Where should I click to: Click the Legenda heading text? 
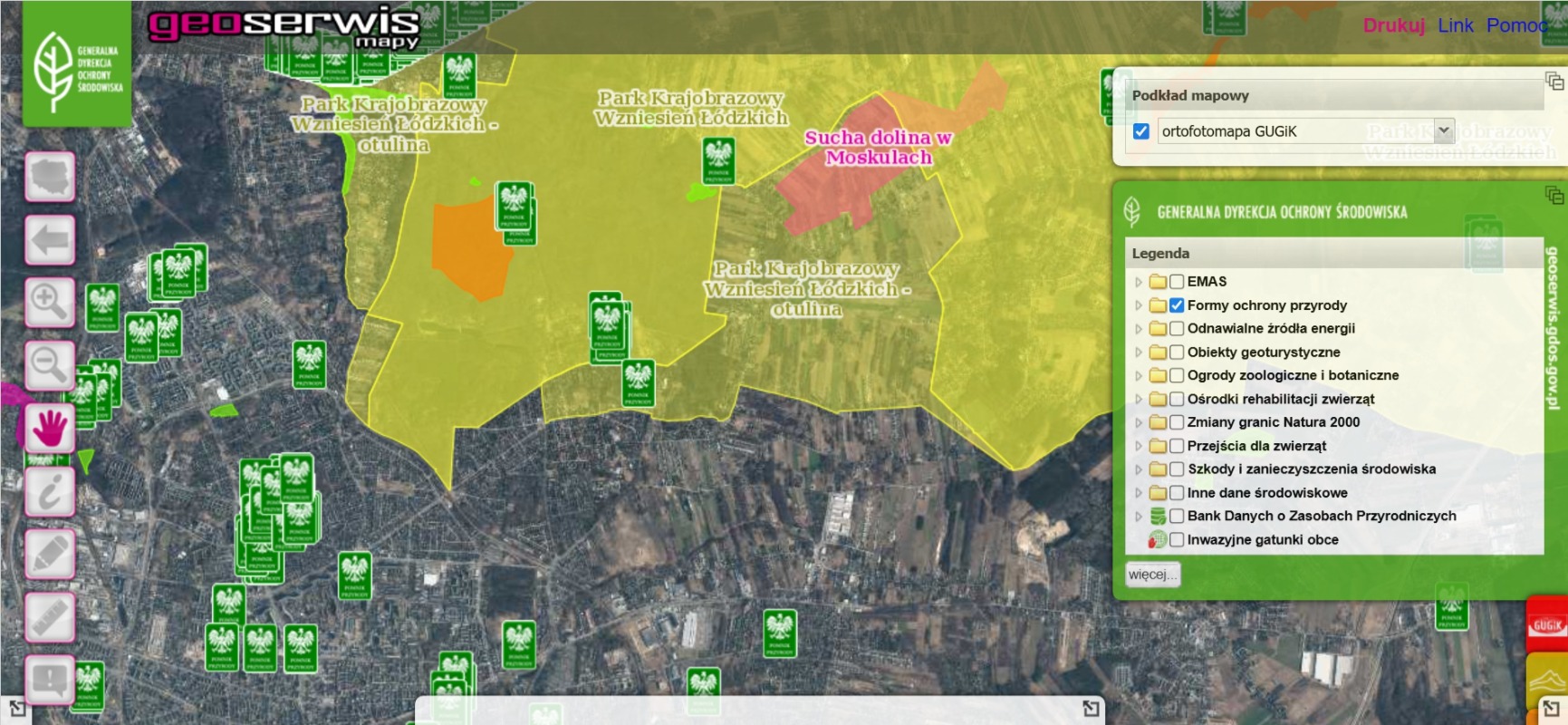coord(1160,254)
